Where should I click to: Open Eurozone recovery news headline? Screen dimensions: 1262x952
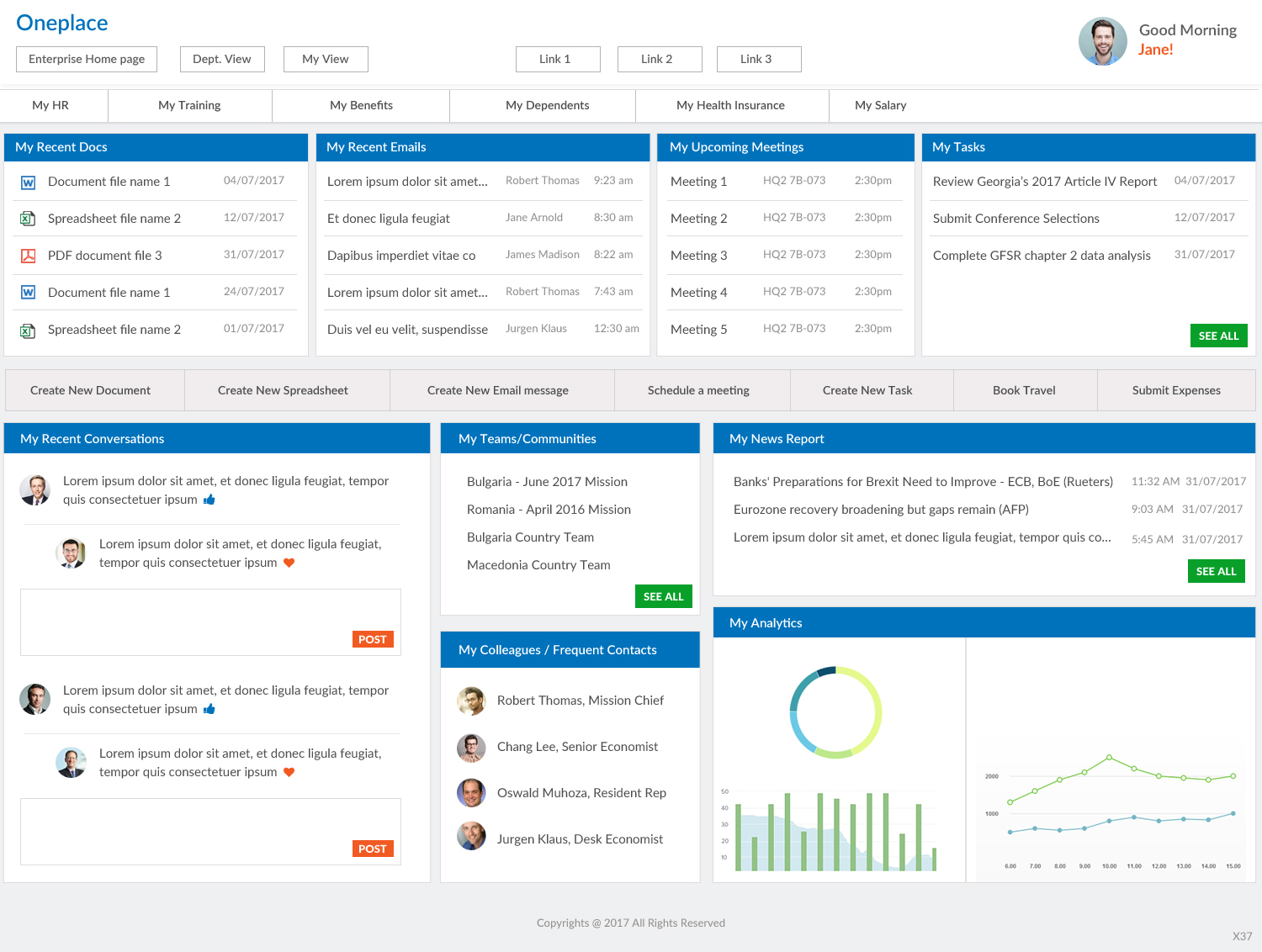pos(881,510)
